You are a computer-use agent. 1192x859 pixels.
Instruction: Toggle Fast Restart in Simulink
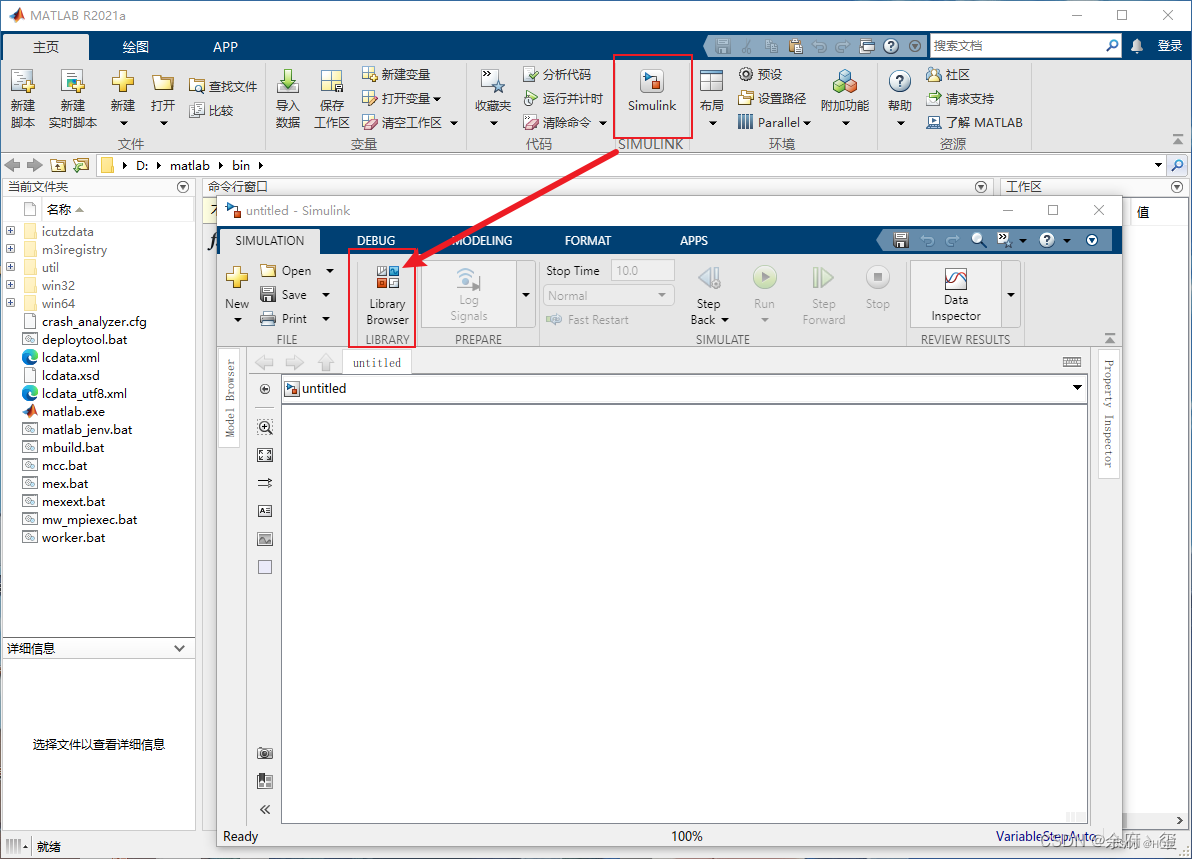click(587, 320)
